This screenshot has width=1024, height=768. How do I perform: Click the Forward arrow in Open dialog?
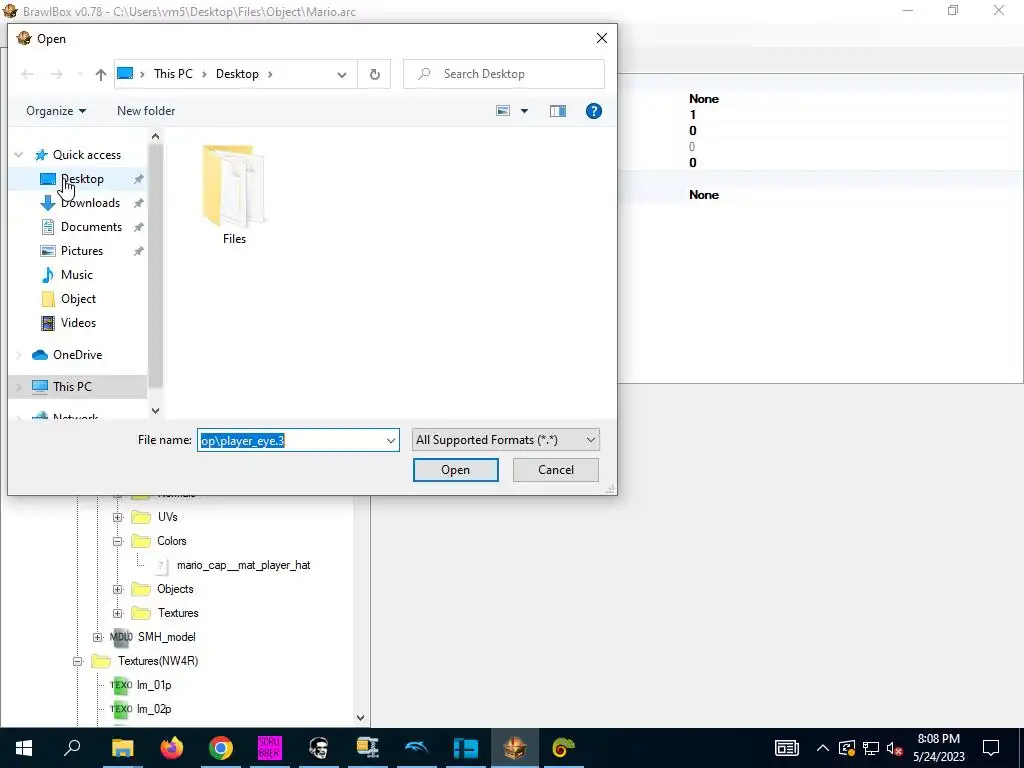point(57,74)
